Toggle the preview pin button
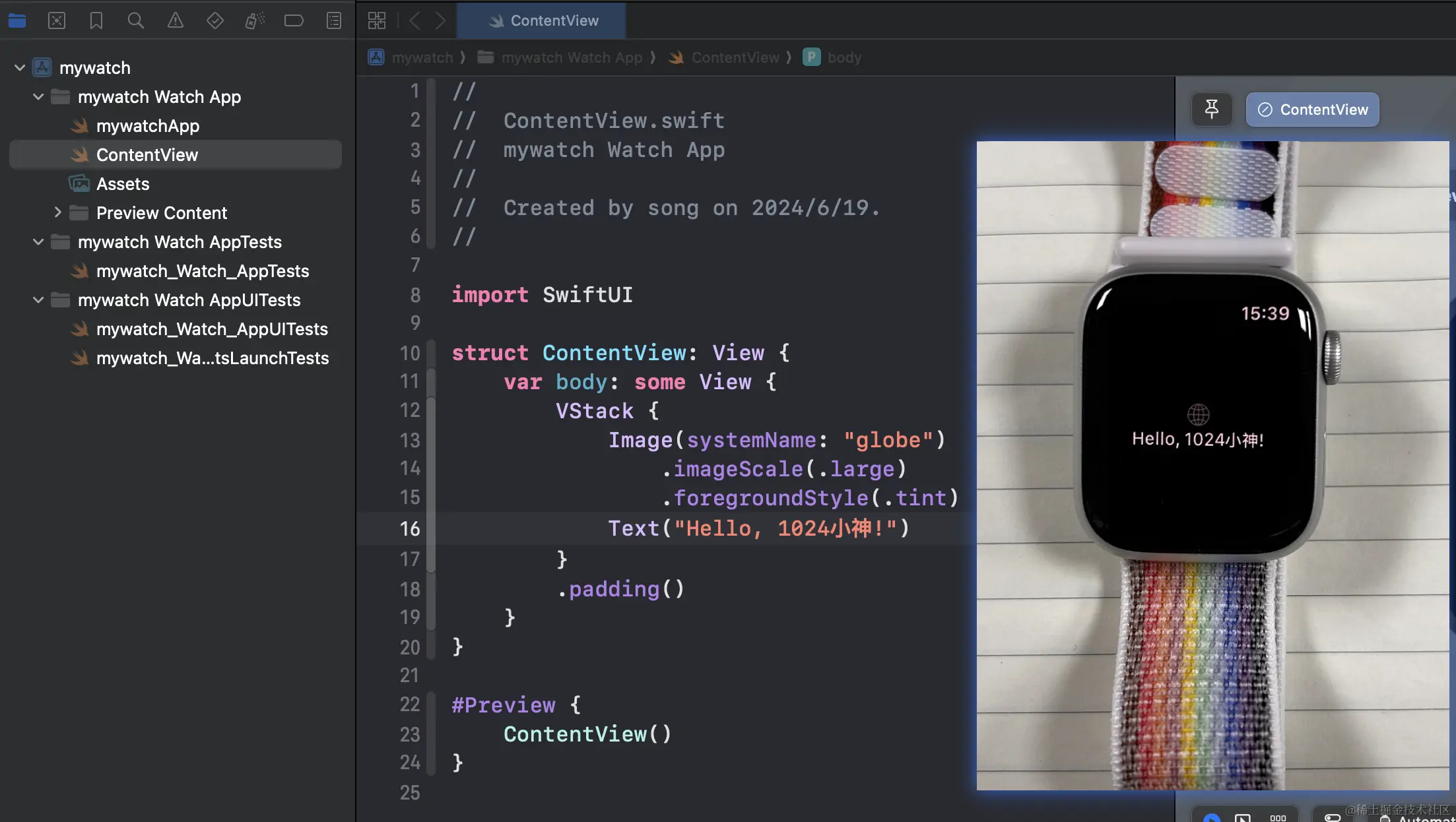The height and width of the screenshot is (822, 1456). [1211, 110]
